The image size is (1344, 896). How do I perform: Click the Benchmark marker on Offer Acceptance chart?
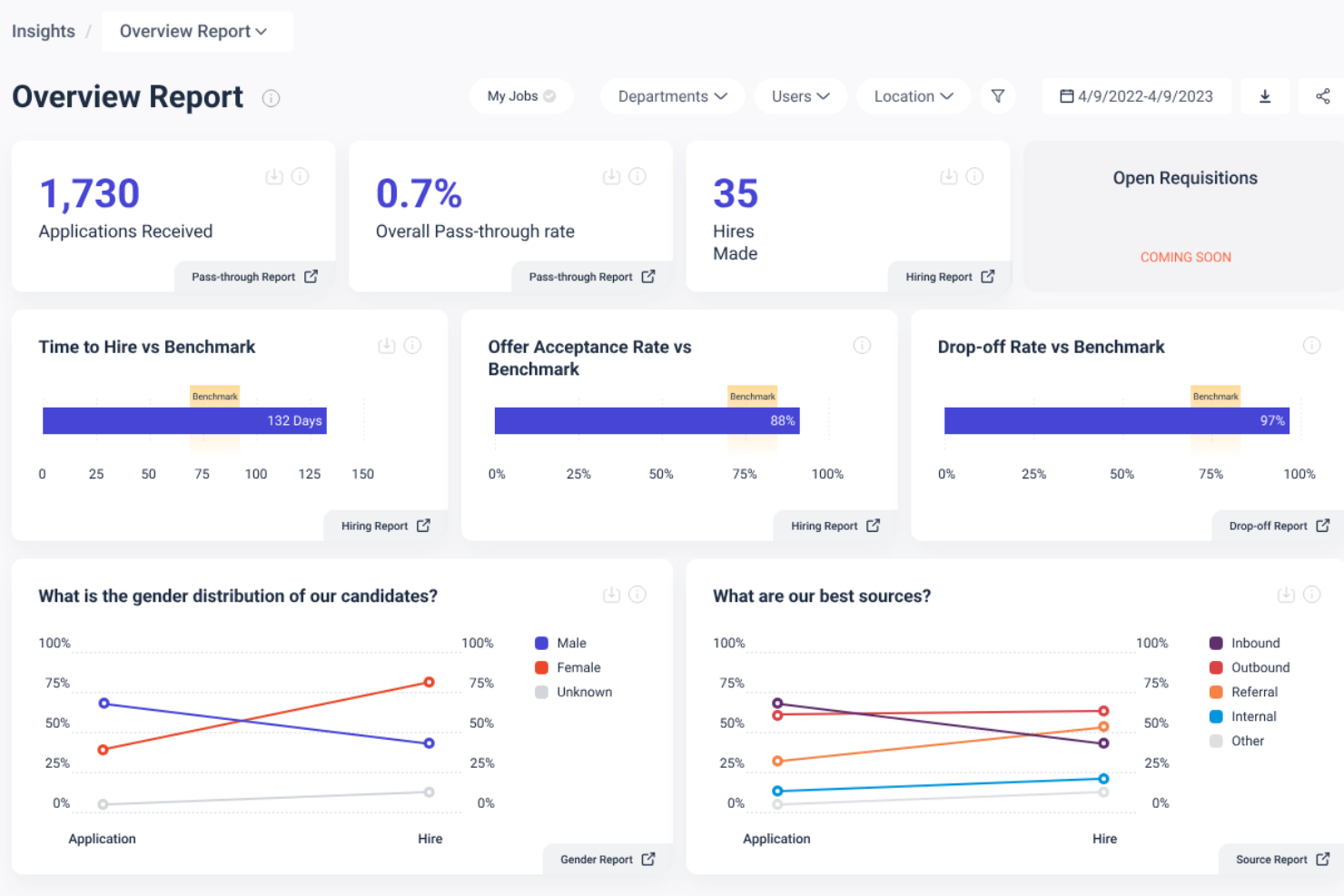click(752, 396)
